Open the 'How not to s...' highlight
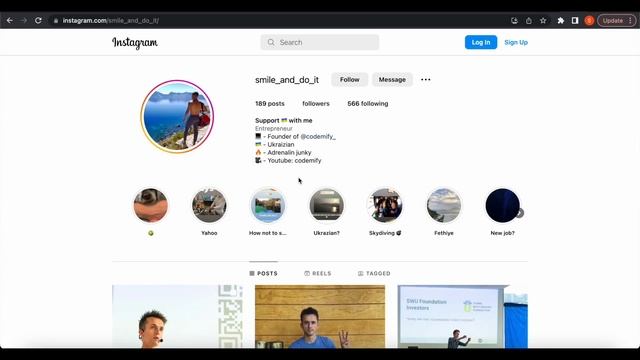This screenshot has width=640, height=360. tap(268, 205)
